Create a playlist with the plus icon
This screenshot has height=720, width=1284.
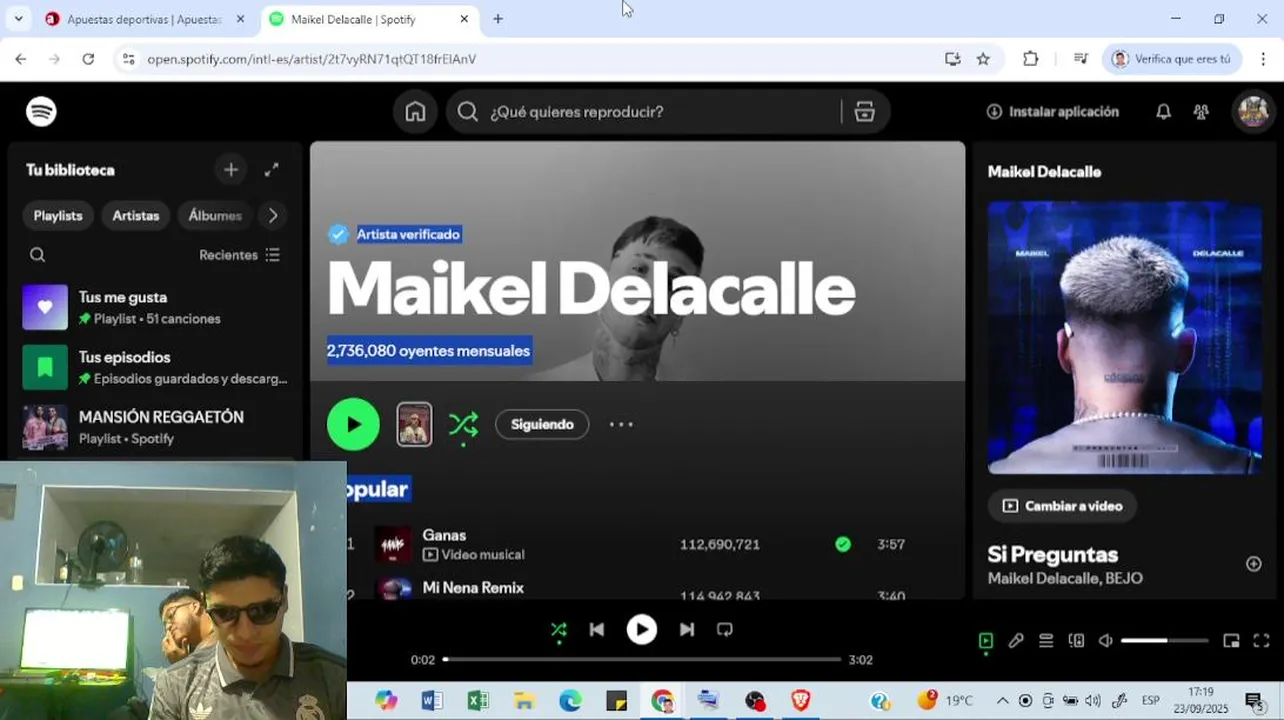click(231, 170)
